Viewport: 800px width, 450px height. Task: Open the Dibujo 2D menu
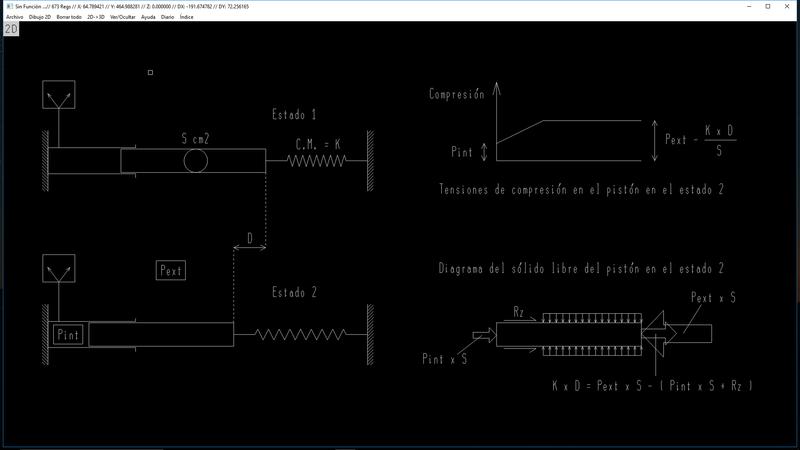(x=40, y=17)
